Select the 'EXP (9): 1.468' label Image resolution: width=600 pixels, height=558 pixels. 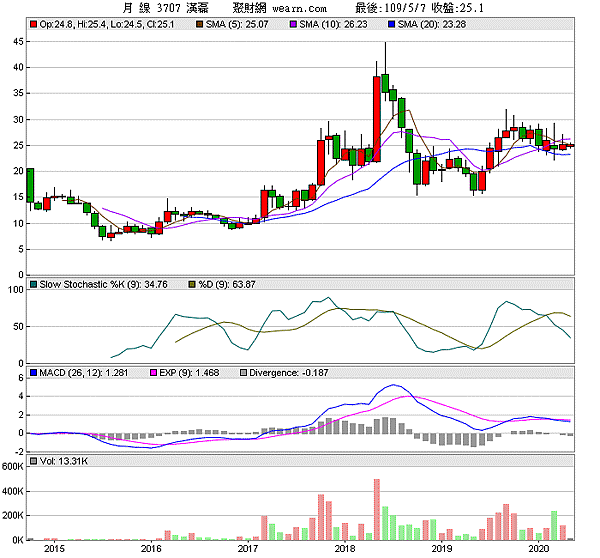[189, 372]
